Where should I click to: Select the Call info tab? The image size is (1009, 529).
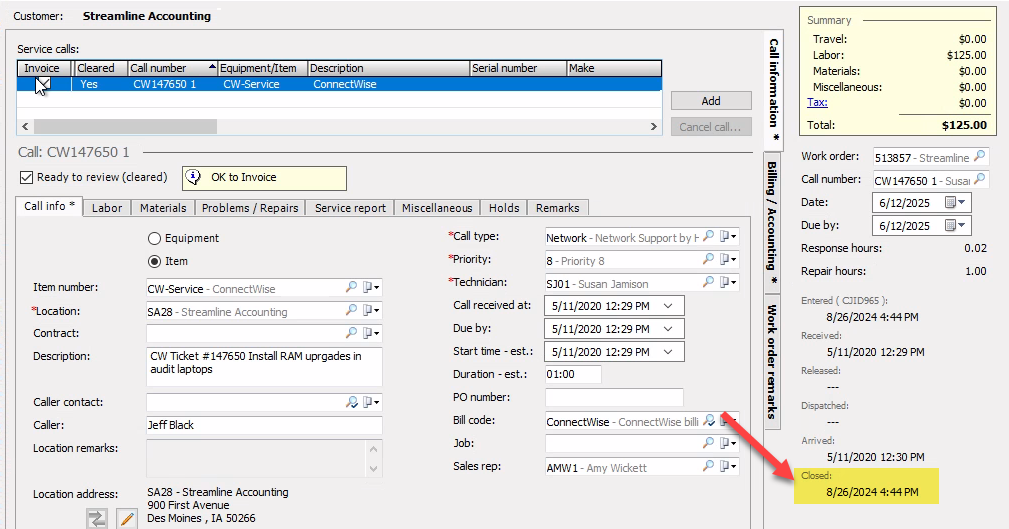(x=49, y=206)
